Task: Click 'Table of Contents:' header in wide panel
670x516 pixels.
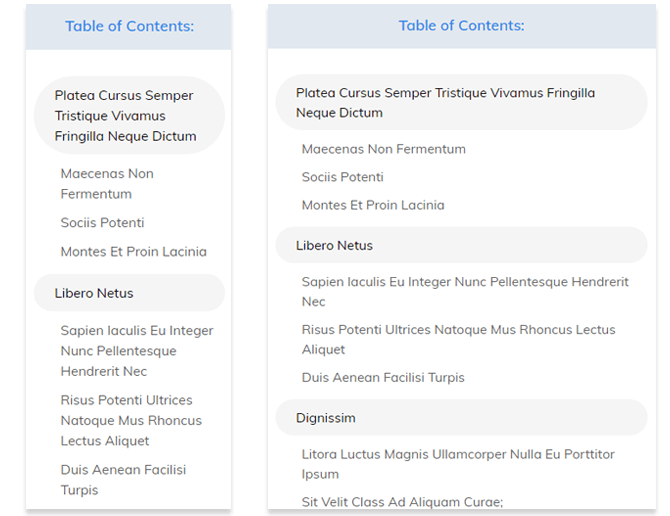Action: (x=461, y=26)
